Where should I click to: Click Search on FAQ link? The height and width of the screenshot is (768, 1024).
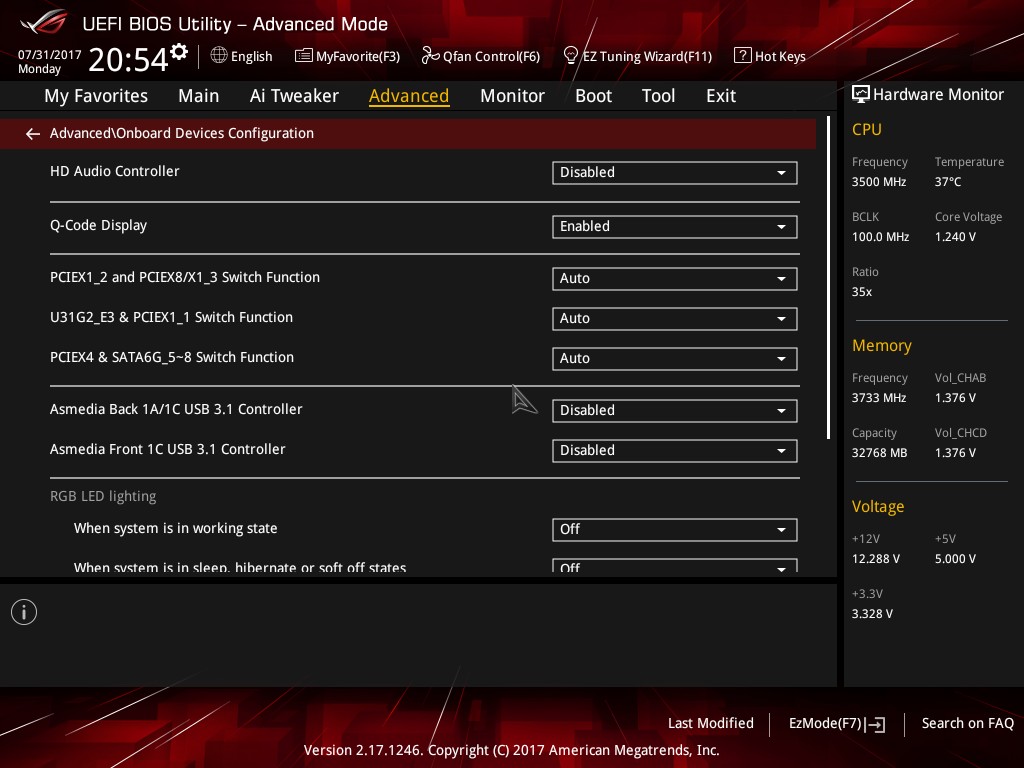pos(967,724)
